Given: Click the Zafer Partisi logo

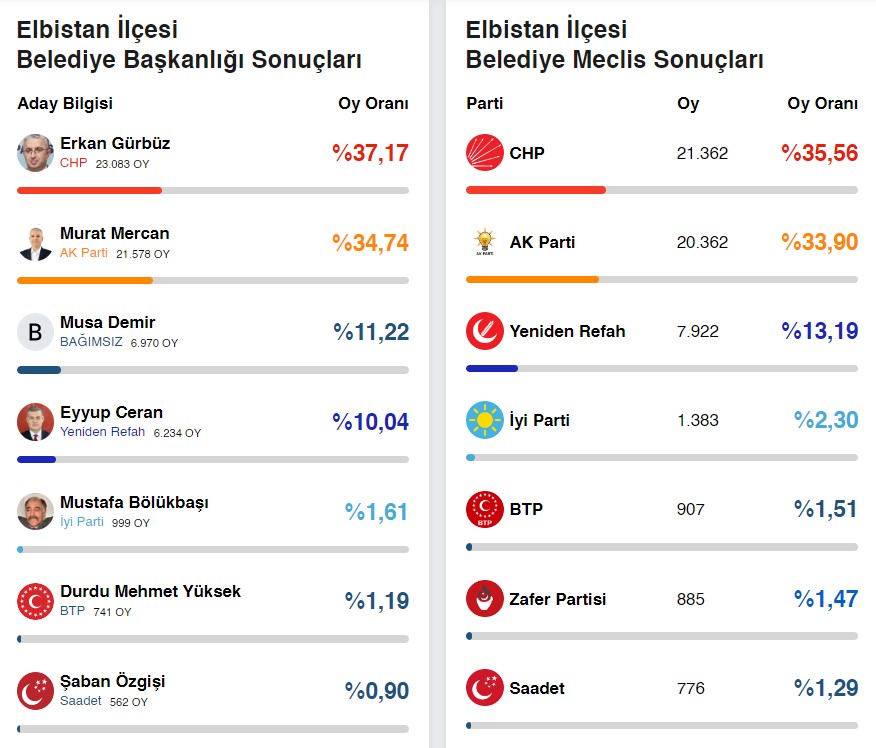Looking at the screenshot, I should tap(485, 599).
